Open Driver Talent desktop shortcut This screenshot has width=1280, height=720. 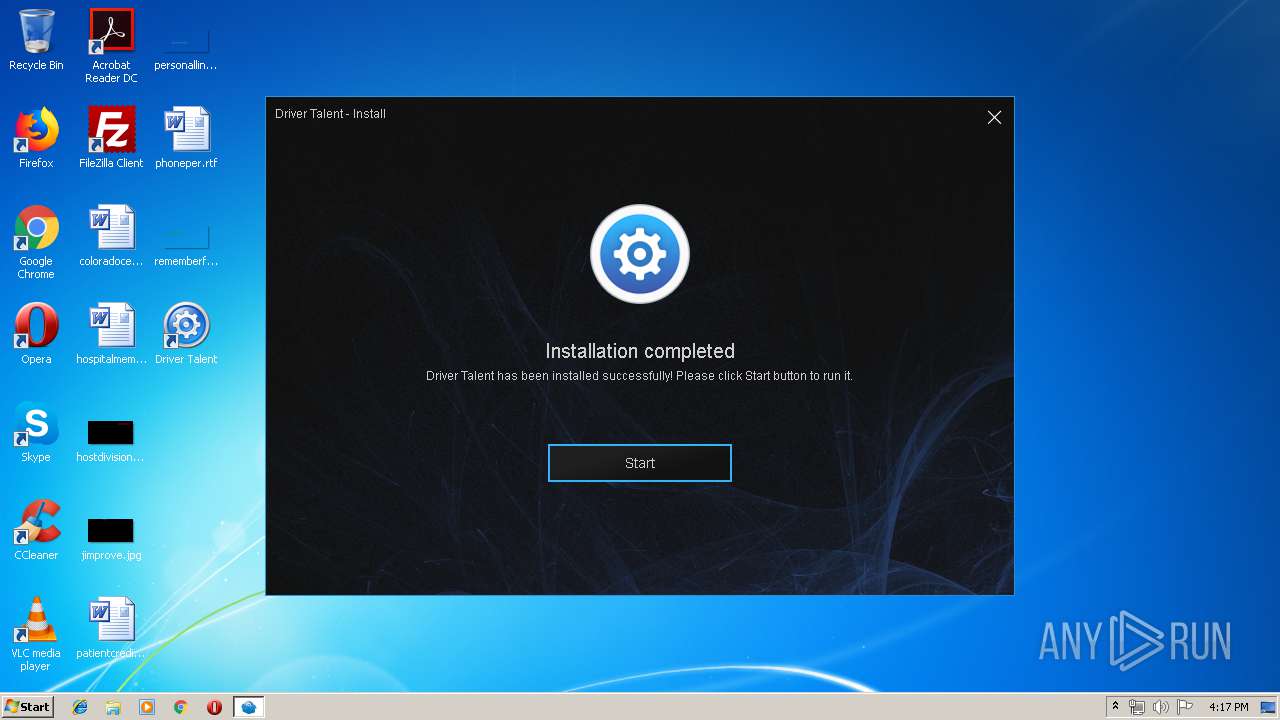click(x=186, y=334)
